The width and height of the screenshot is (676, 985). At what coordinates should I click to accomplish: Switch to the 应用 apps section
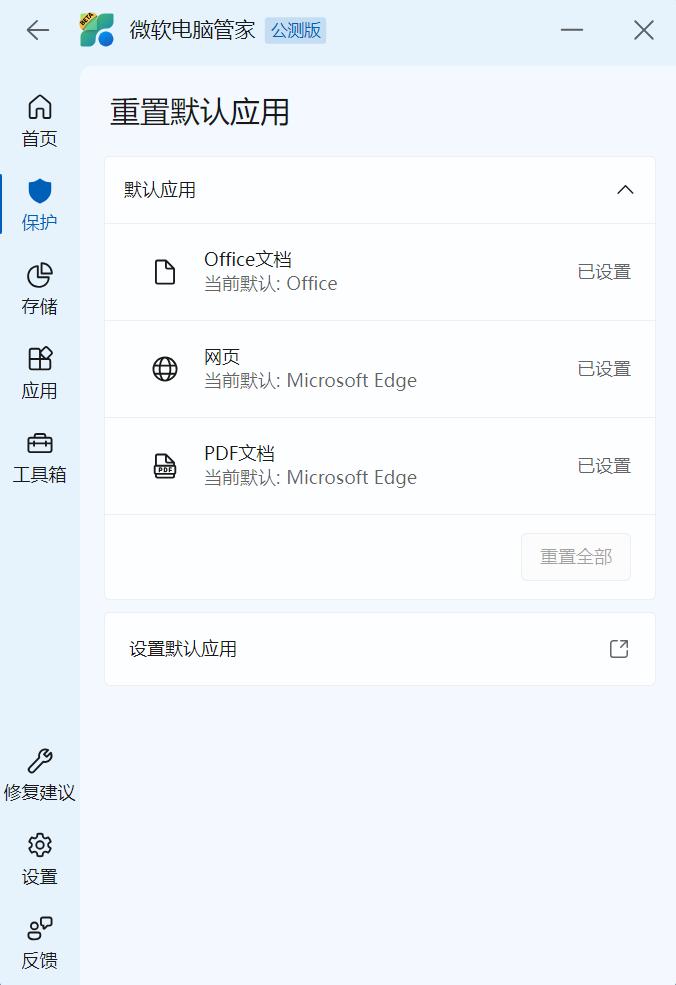click(39, 373)
